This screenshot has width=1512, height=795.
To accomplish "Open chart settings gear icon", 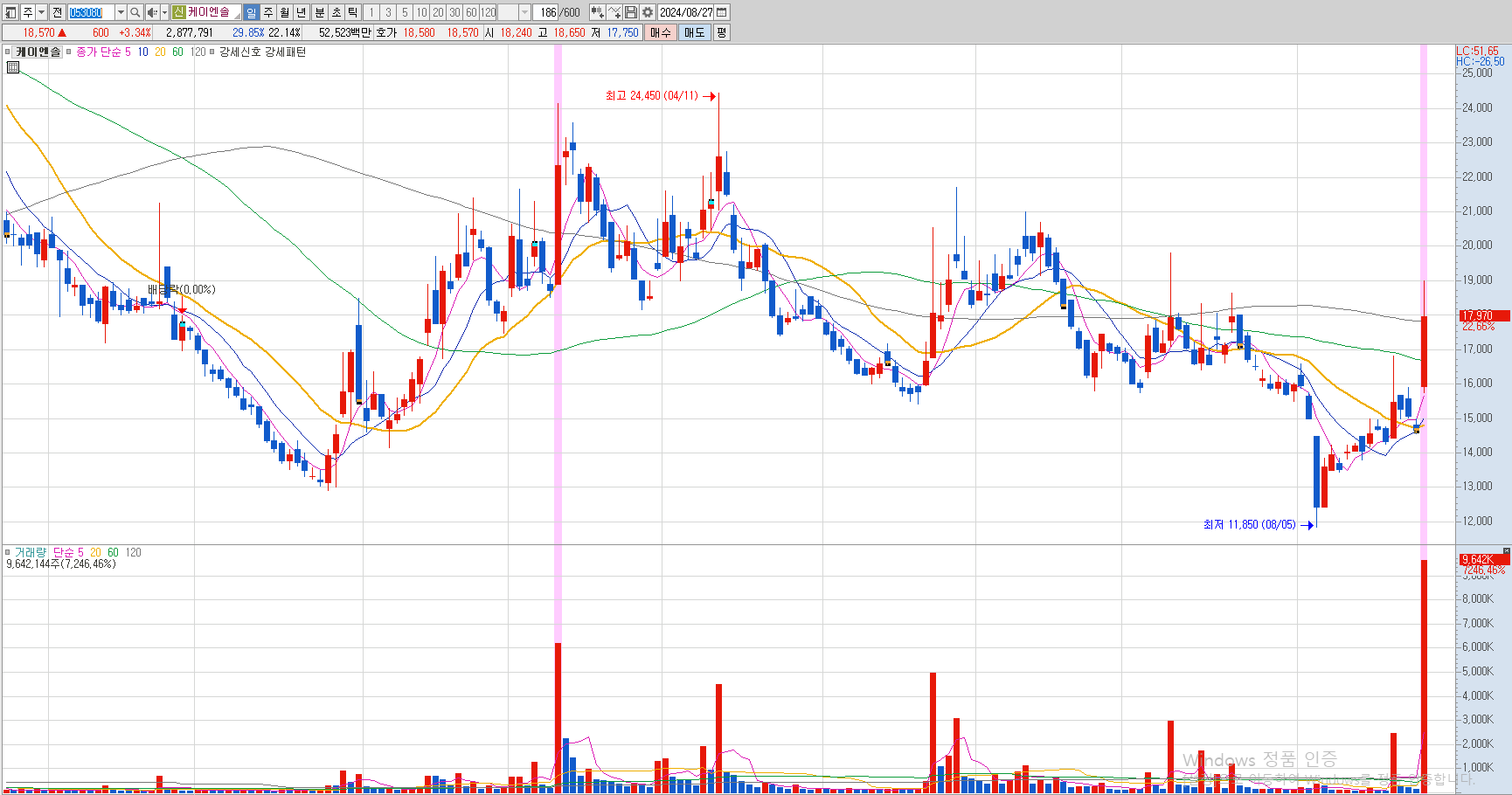I will 648,12.
